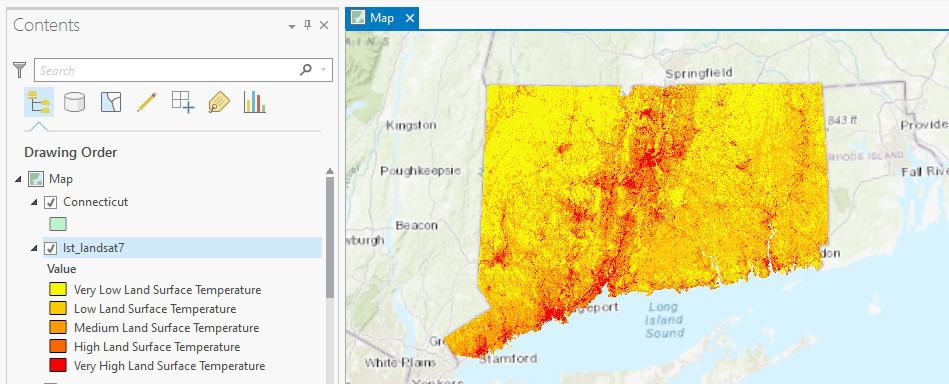This screenshot has height=384, width=949.
Task: Click the 'Value' legend heading
Action: (62, 269)
